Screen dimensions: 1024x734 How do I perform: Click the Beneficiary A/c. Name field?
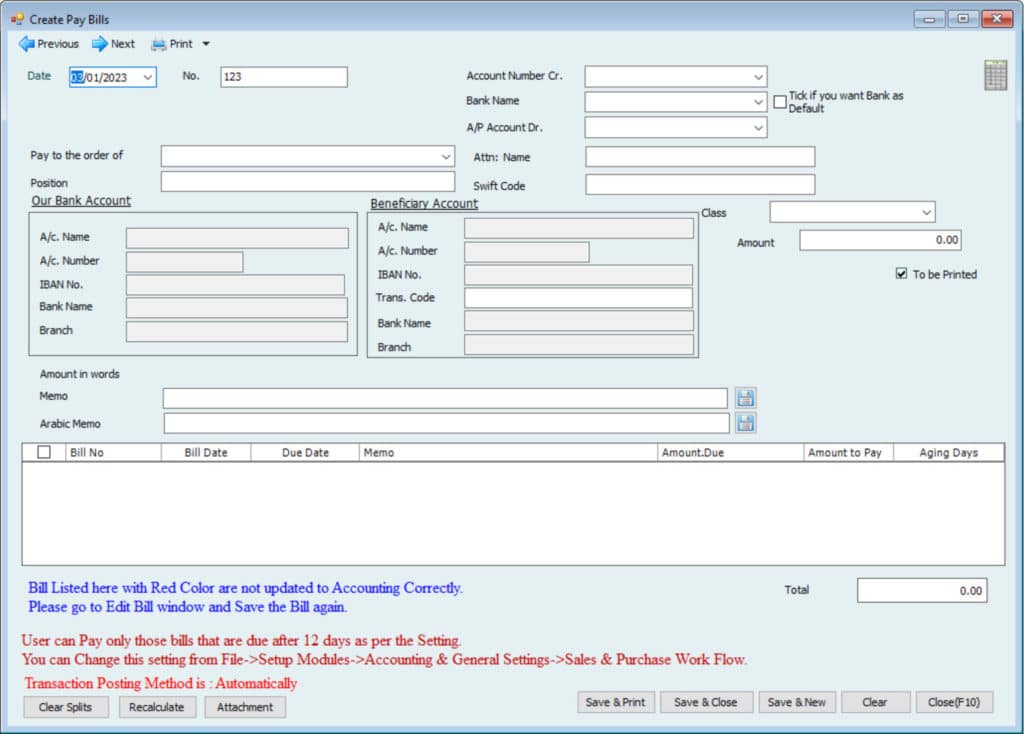pos(579,228)
